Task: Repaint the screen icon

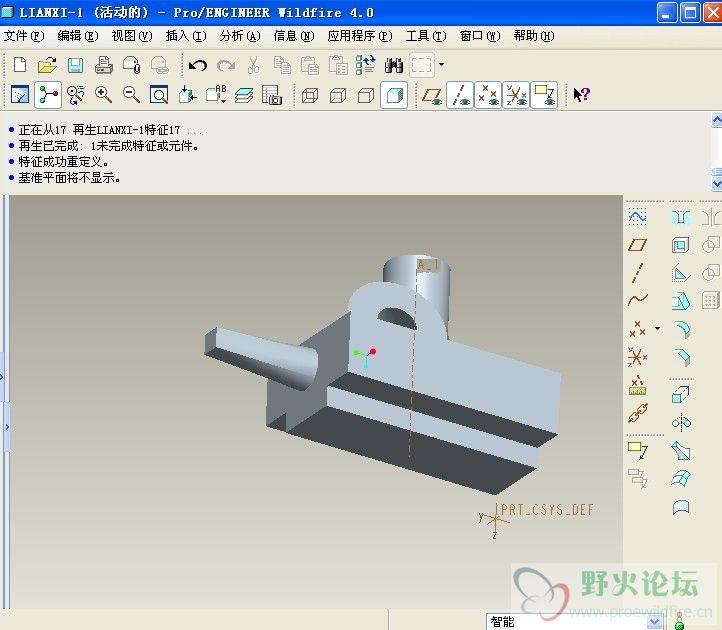Action: tap(20, 95)
